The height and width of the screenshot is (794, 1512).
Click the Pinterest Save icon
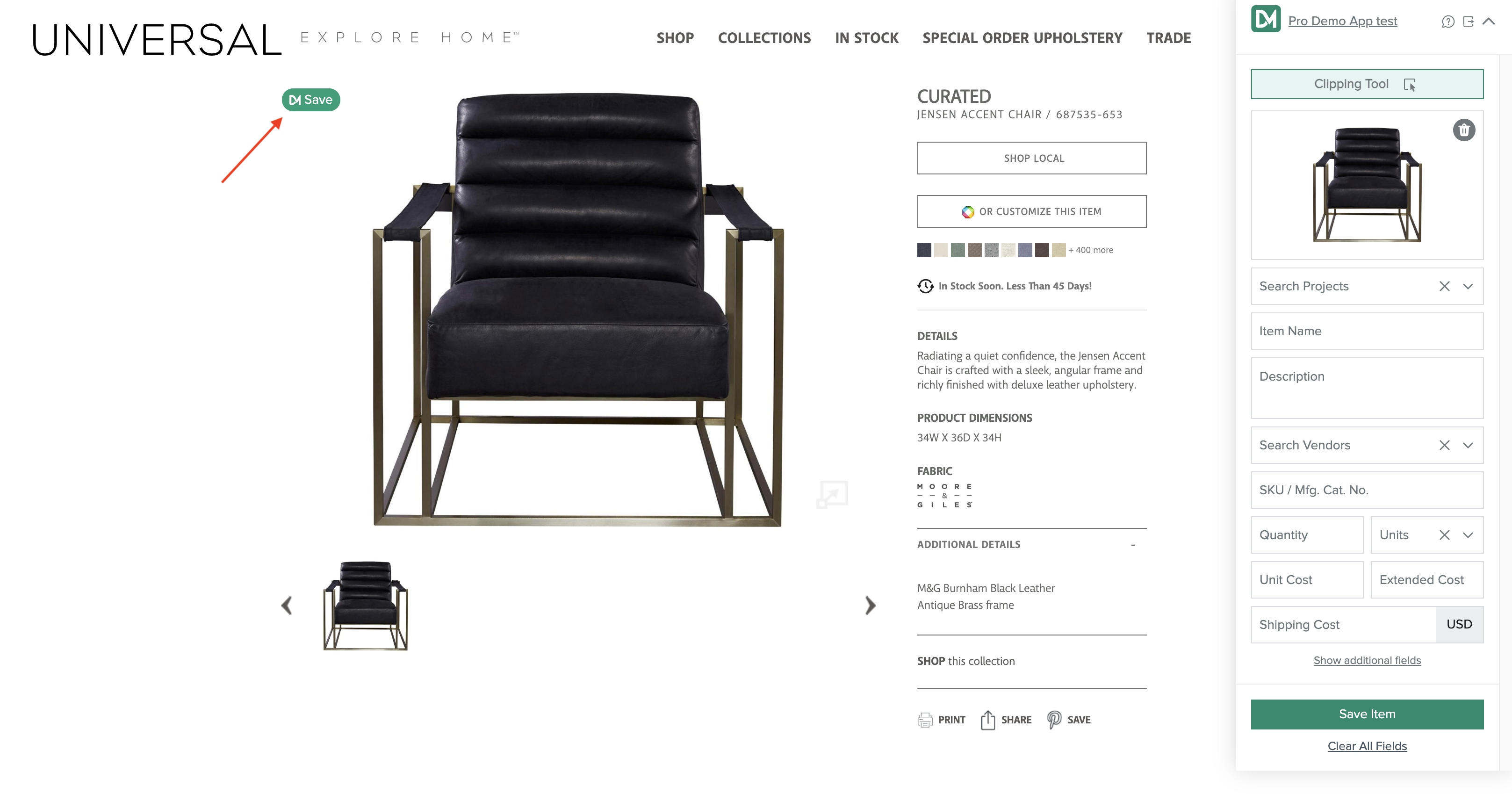(1054, 720)
